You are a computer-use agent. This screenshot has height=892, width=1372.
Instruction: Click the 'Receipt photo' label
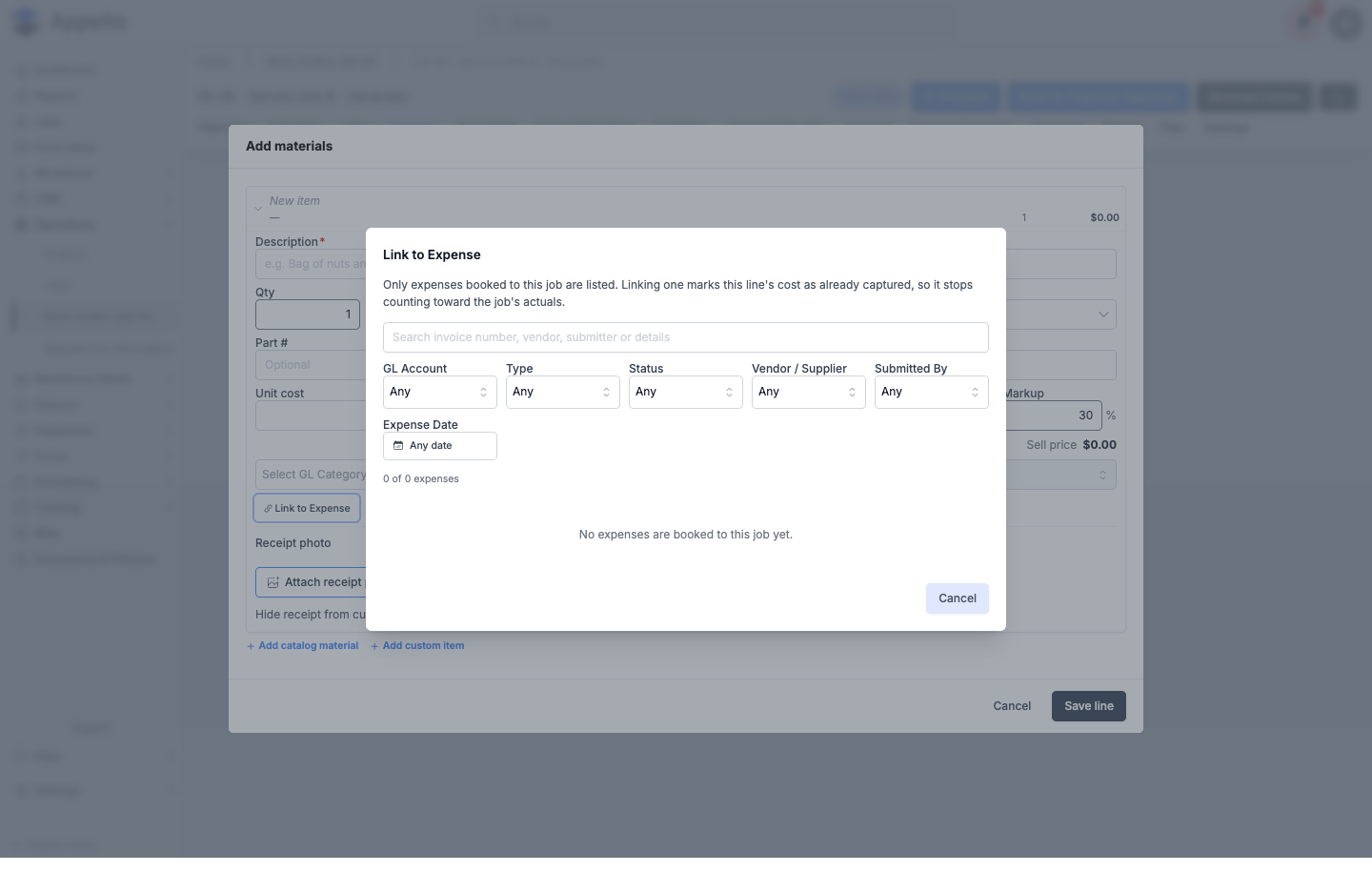(293, 543)
